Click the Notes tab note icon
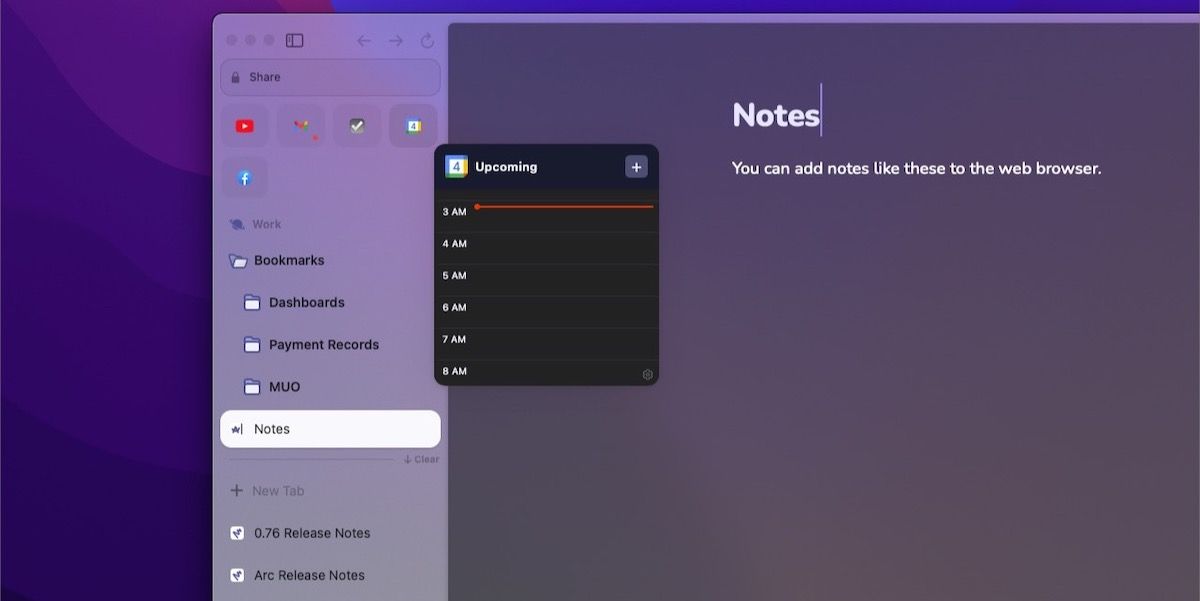 [237, 429]
